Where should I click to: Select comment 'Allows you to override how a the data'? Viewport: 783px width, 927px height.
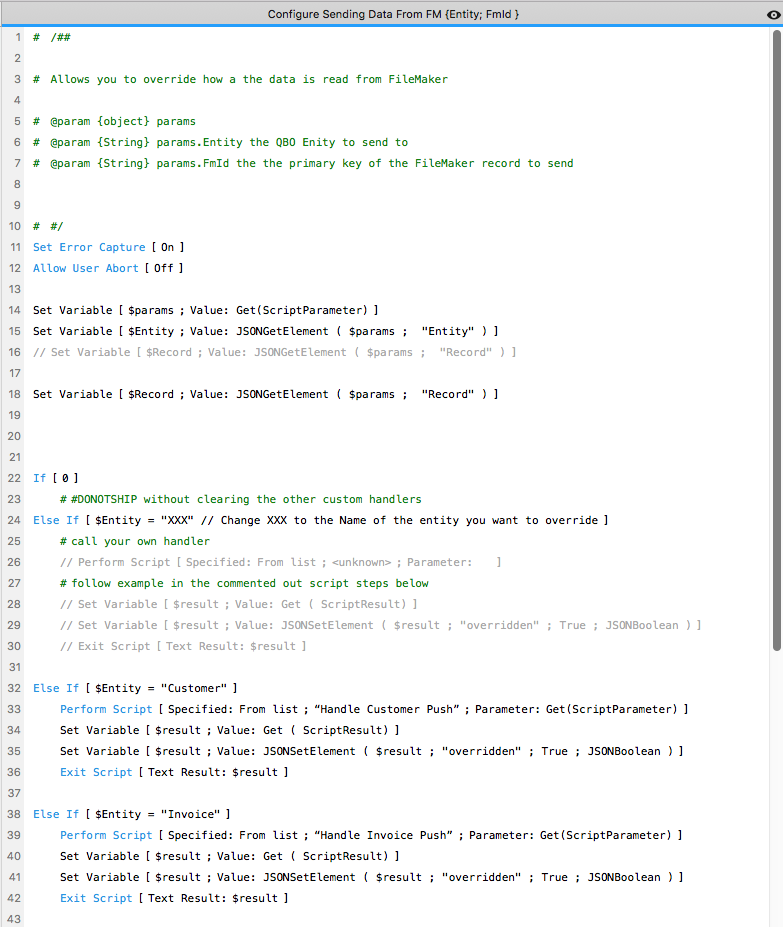tap(240, 79)
